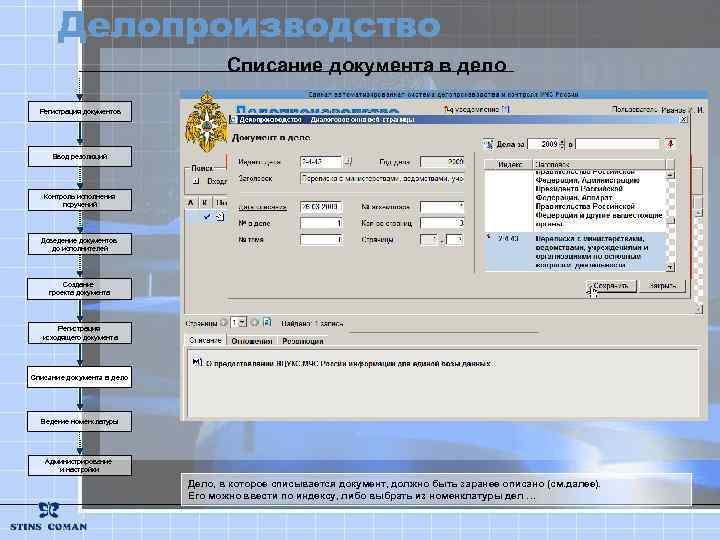The height and width of the screenshot is (540, 720).
Task: Click the '№ в деле' field
Action: pos(321,223)
